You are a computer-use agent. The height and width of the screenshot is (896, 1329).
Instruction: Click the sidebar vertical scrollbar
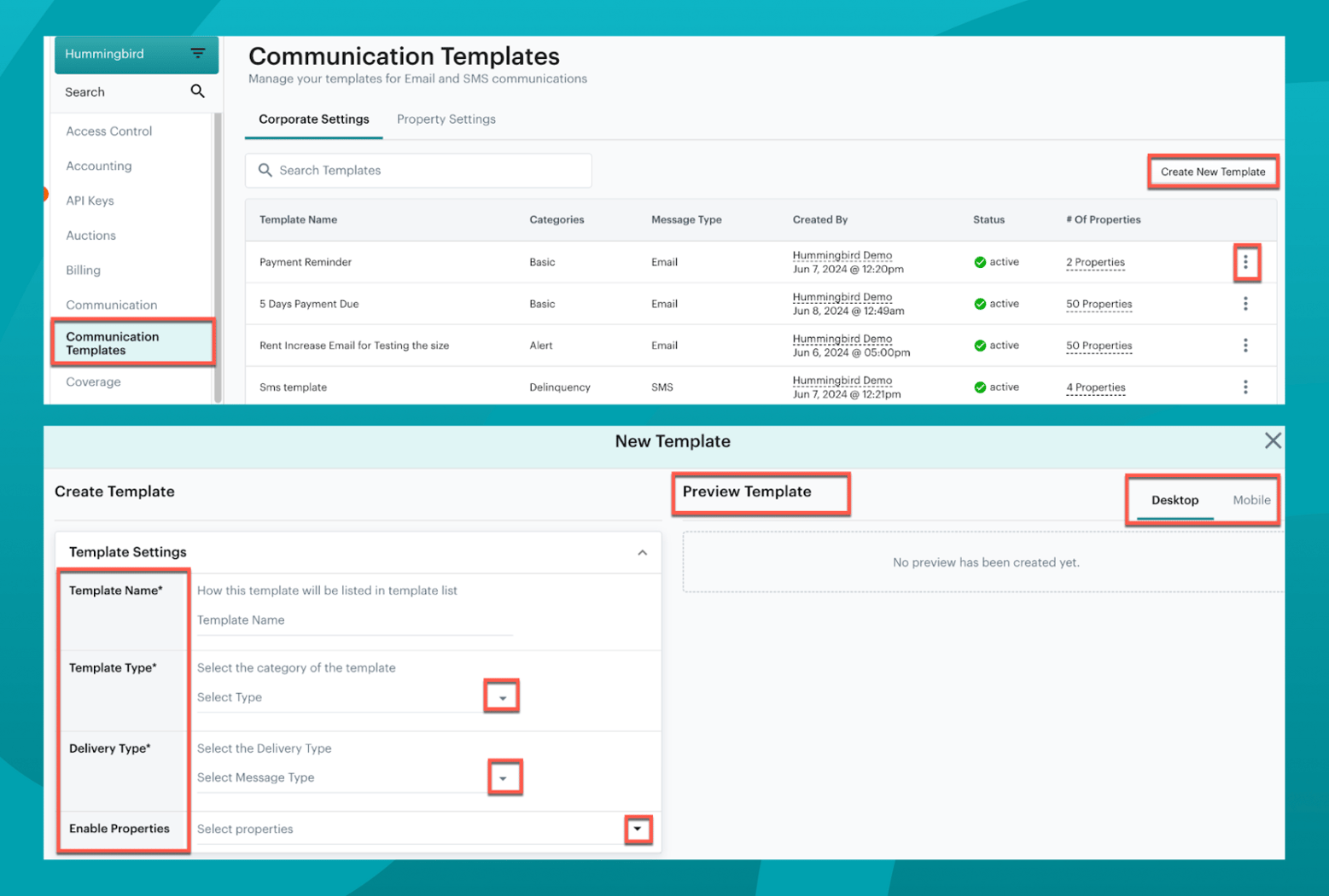click(218, 256)
